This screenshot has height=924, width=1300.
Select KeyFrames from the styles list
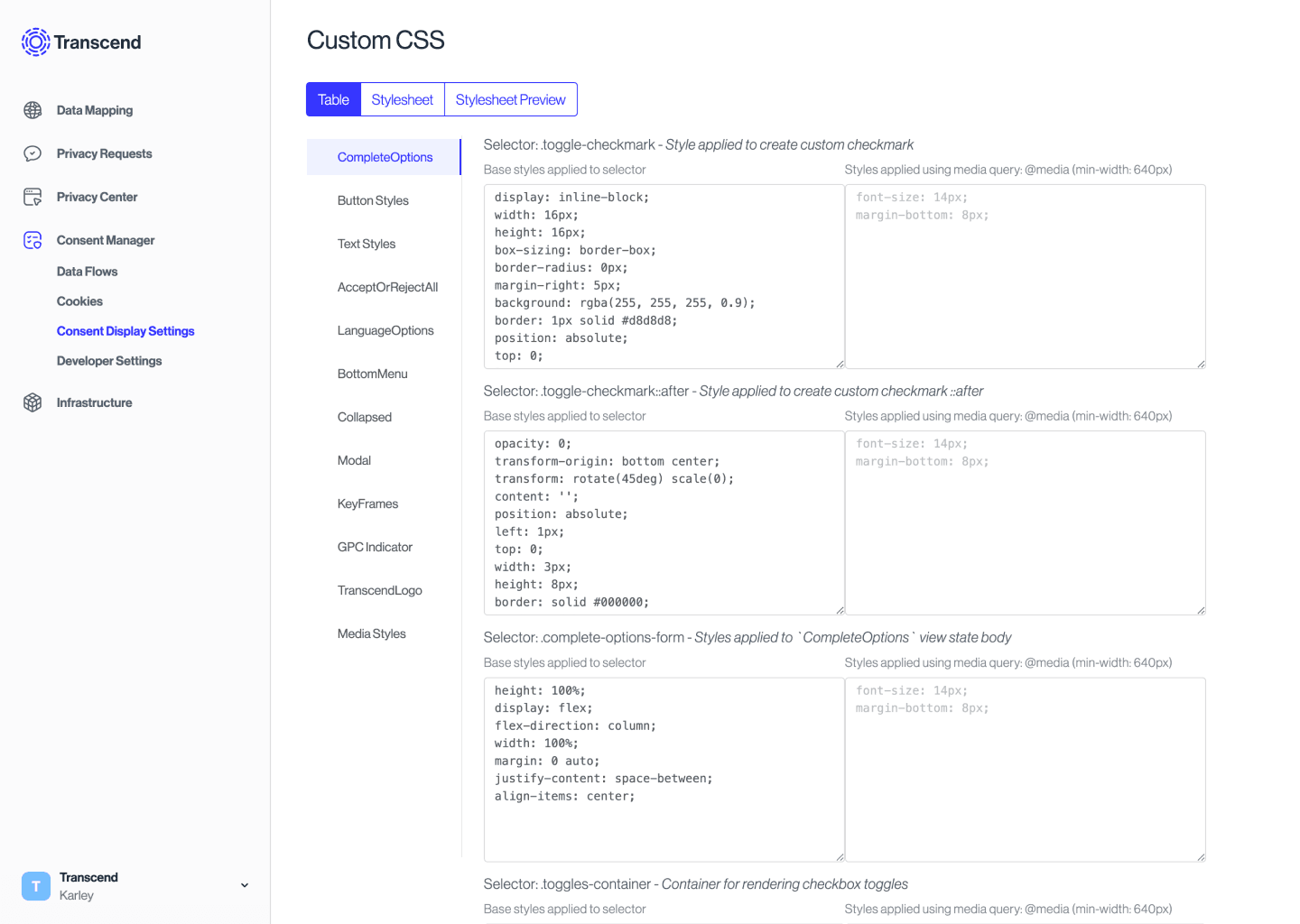pyautogui.click(x=367, y=504)
